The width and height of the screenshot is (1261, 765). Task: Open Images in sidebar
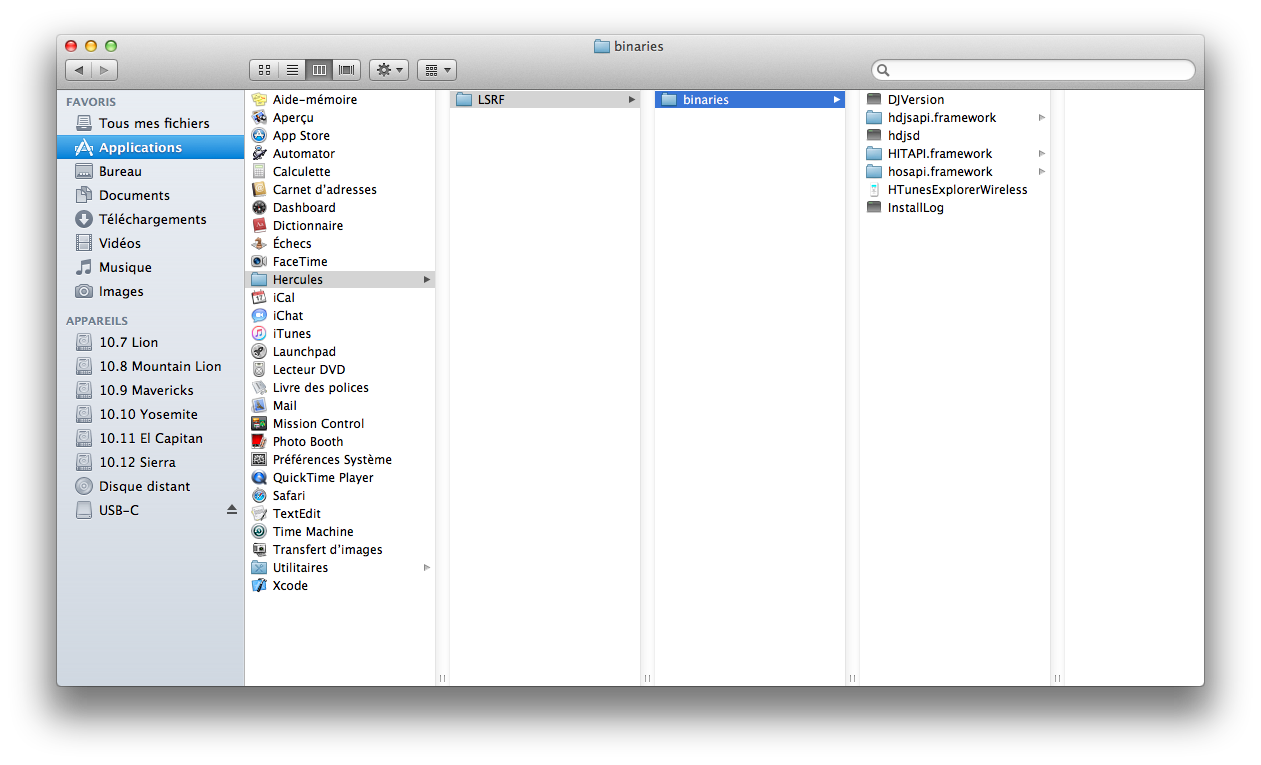(150, 291)
